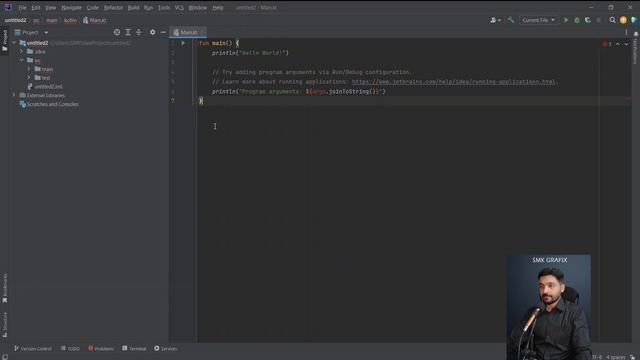Open jetbrains.com running applications help link
640x360 pixels.
coord(453,82)
